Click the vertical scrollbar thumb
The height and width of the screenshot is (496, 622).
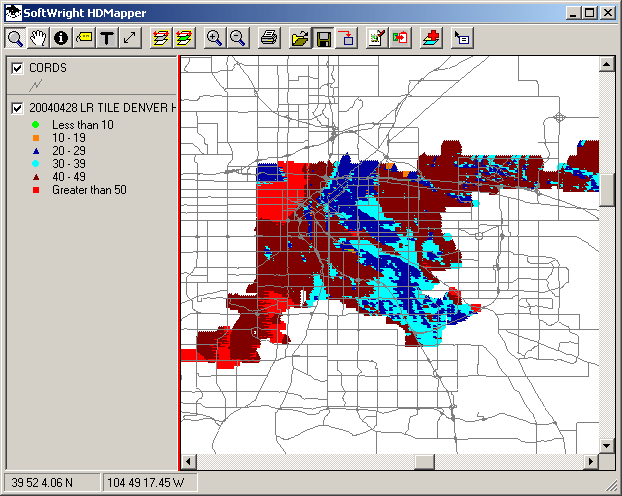click(x=607, y=190)
